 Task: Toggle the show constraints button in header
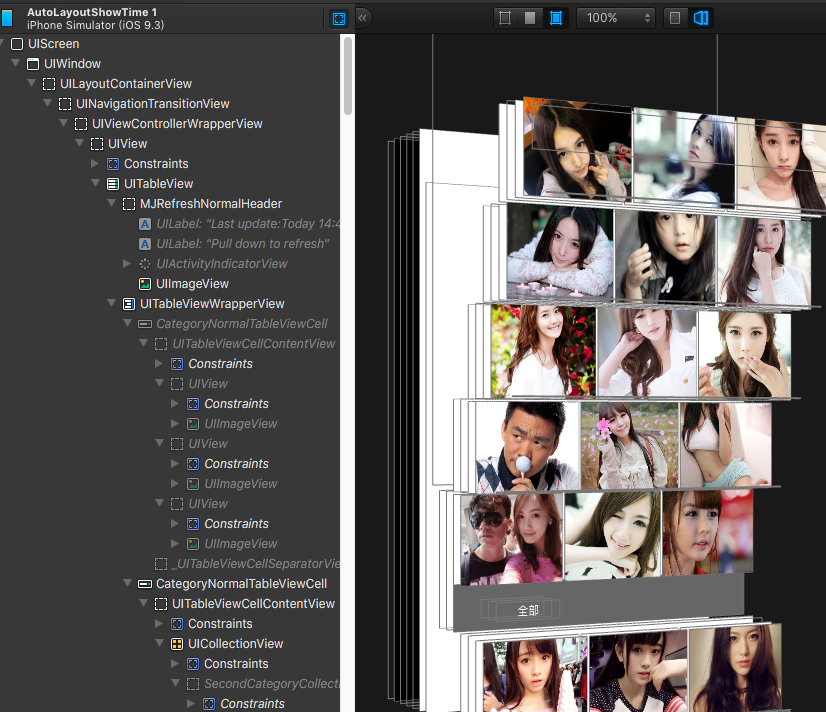click(338, 19)
